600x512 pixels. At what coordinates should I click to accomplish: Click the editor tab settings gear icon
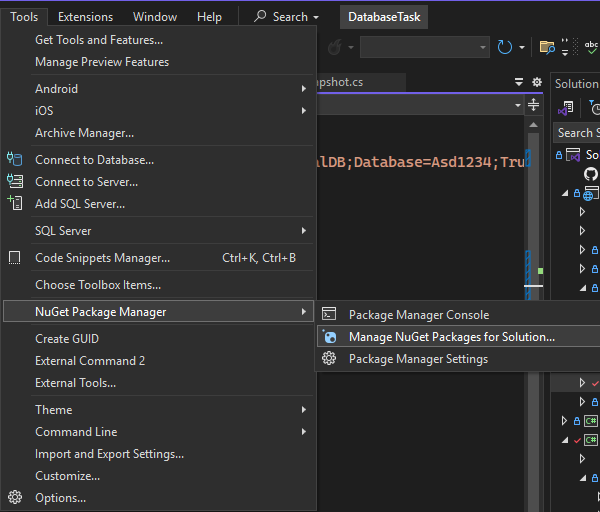coord(537,83)
